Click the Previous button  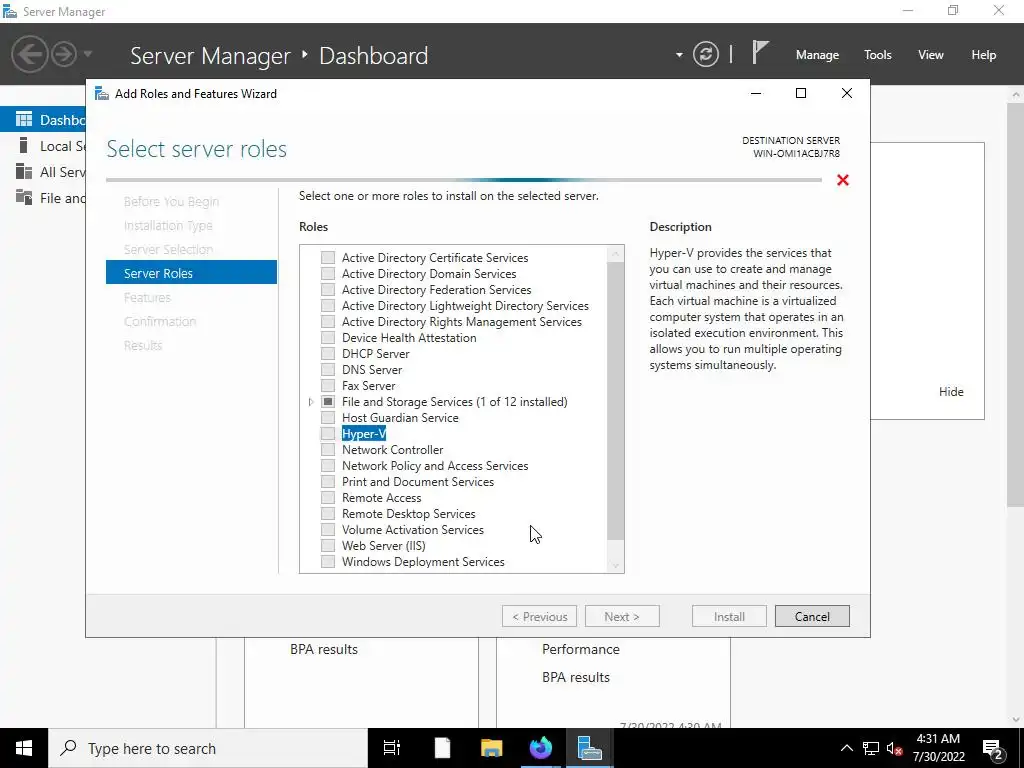point(539,616)
